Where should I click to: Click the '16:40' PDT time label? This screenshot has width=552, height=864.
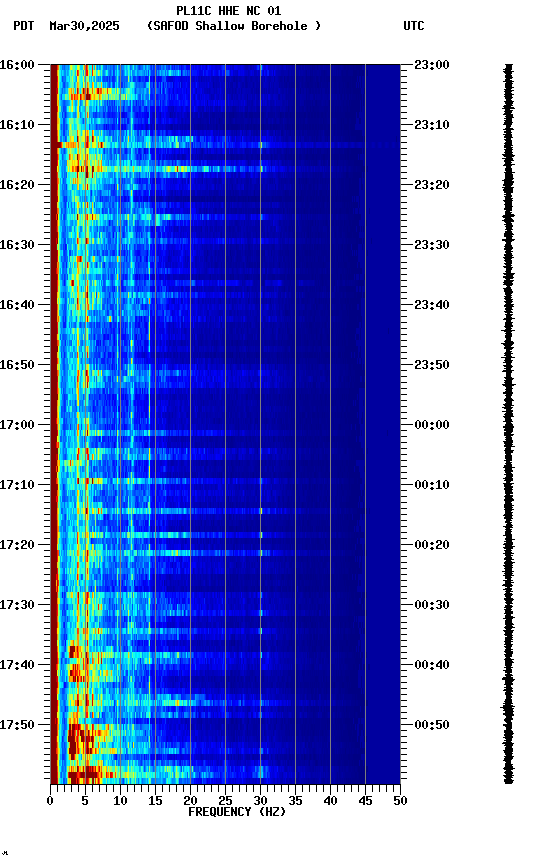17,305
